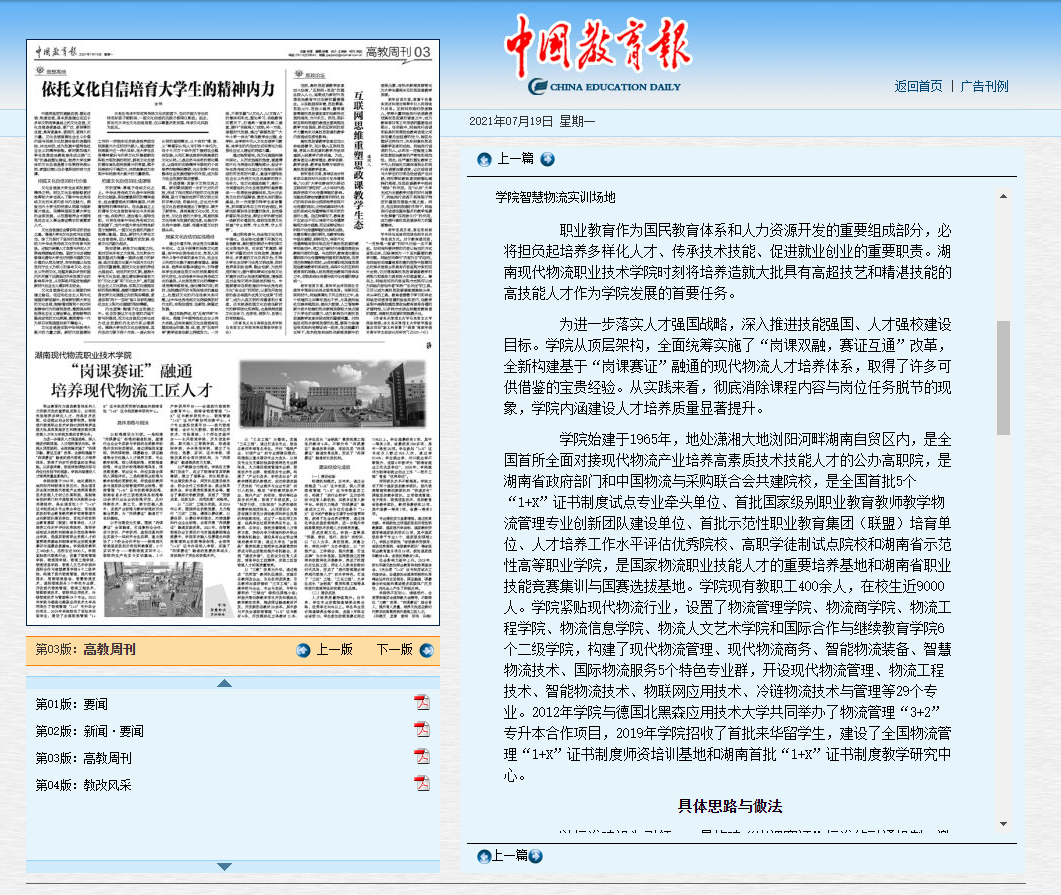Screen dimensions: 1061x895
Task: Open 广告刊例 link
Action: coord(985,86)
